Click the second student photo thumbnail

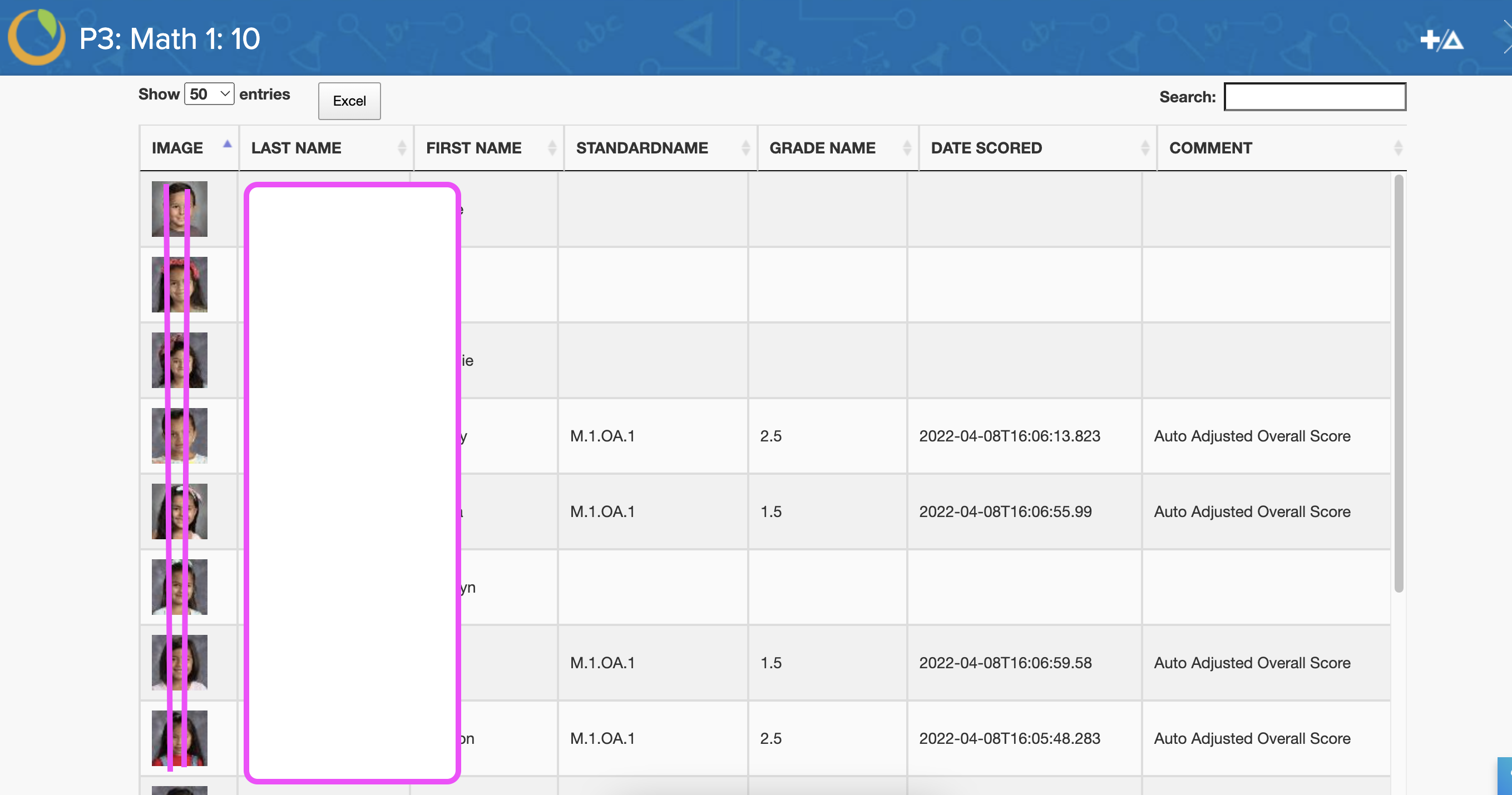tap(180, 285)
